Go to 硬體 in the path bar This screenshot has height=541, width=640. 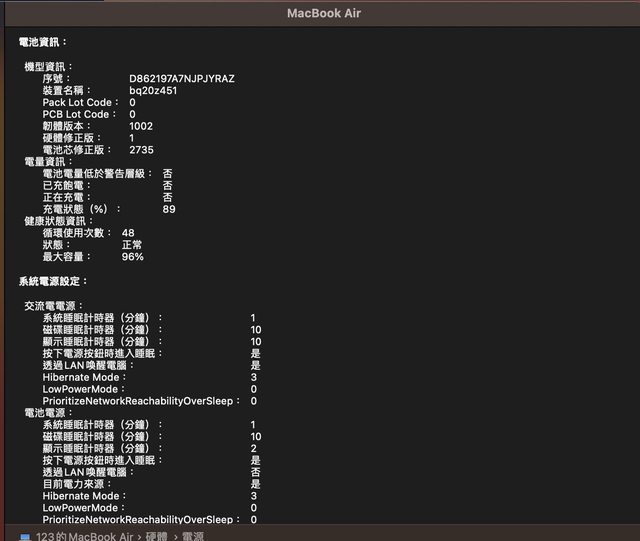(x=157, y=536)
